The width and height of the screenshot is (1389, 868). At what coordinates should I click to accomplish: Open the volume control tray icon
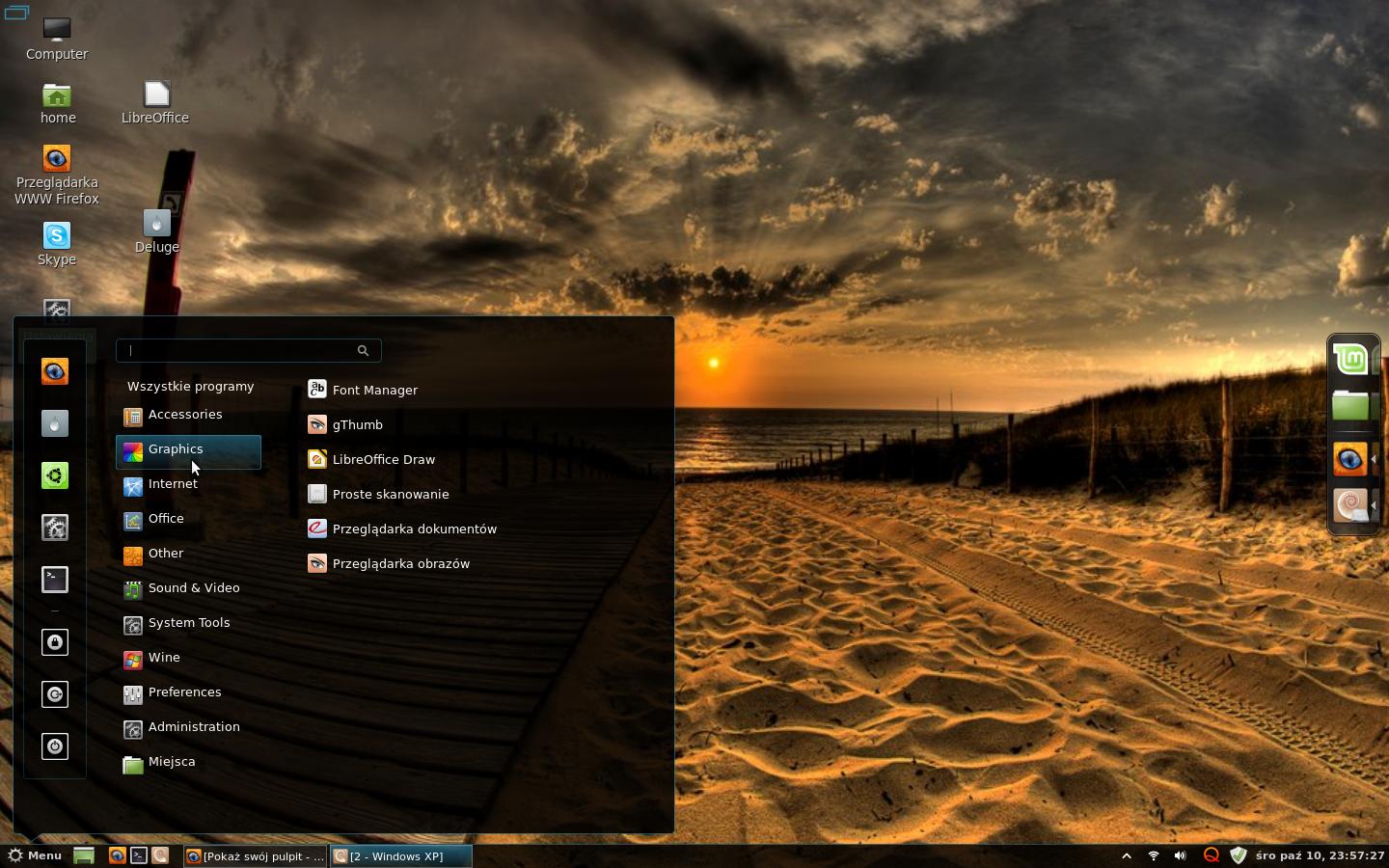tap(1180, 855)
